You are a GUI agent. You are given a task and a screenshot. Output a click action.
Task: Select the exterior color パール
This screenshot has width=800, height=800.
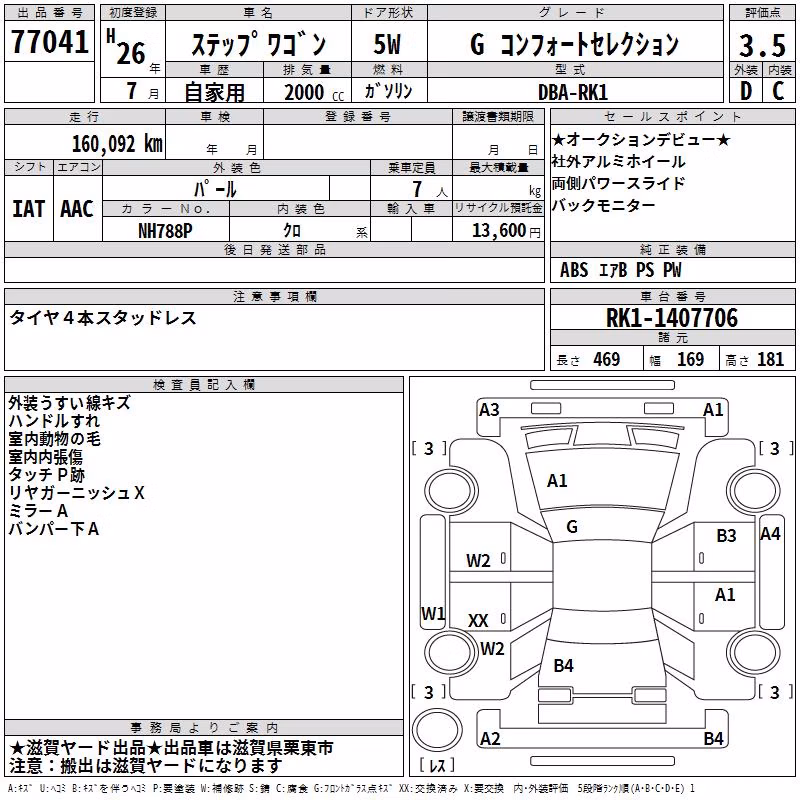point(215,189)
